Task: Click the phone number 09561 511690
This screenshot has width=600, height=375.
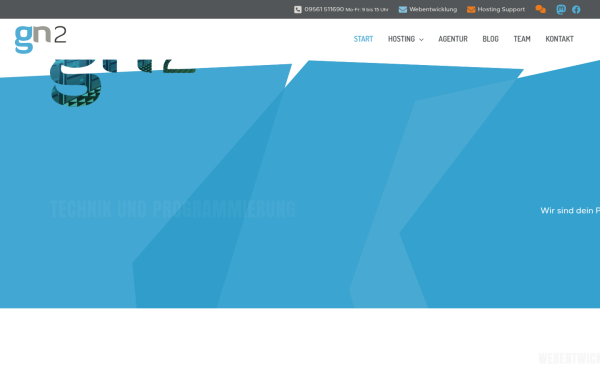Action: 324,9
